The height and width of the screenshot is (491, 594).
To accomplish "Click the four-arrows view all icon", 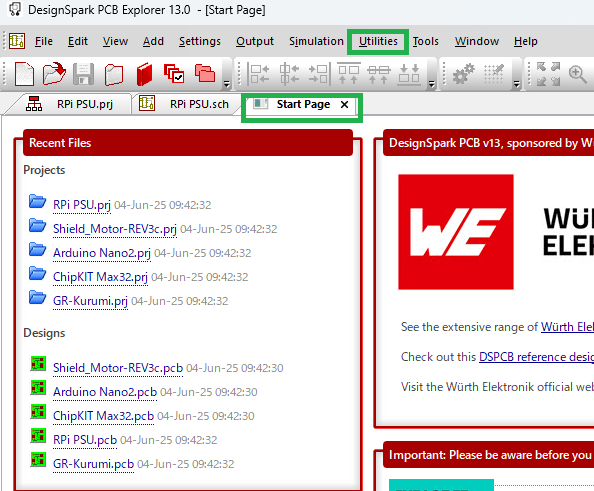I will pyautogui.click(x=548, y=74).
